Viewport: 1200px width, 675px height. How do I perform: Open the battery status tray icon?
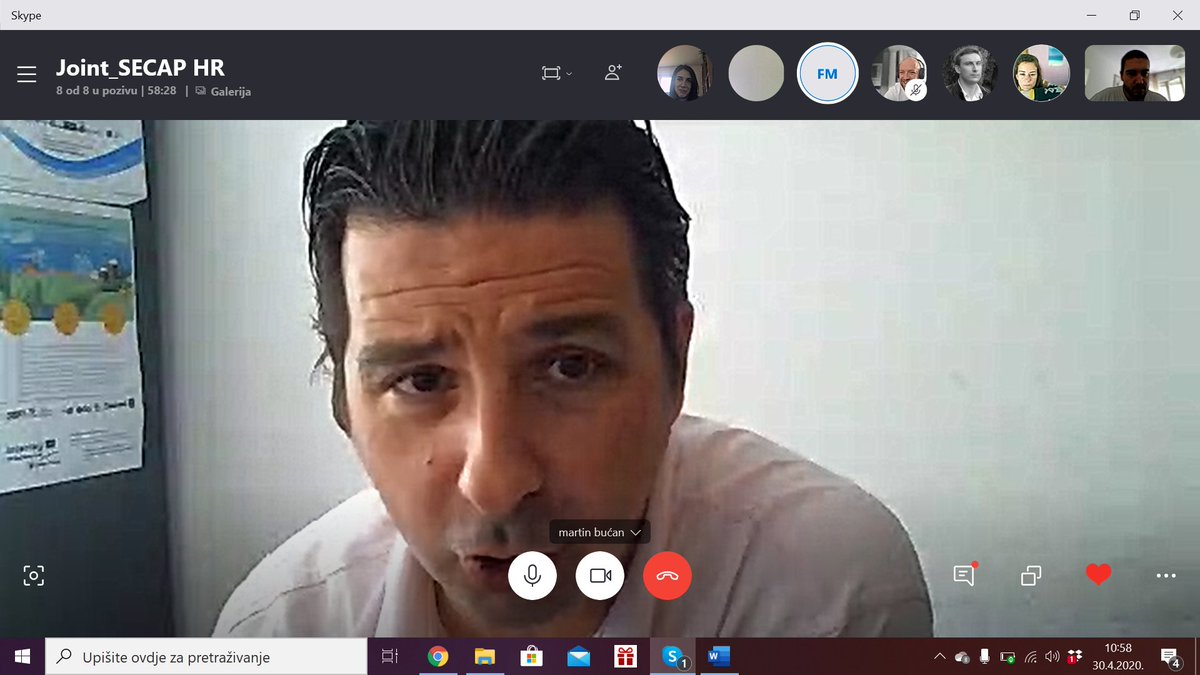[x=1007, y=657]
